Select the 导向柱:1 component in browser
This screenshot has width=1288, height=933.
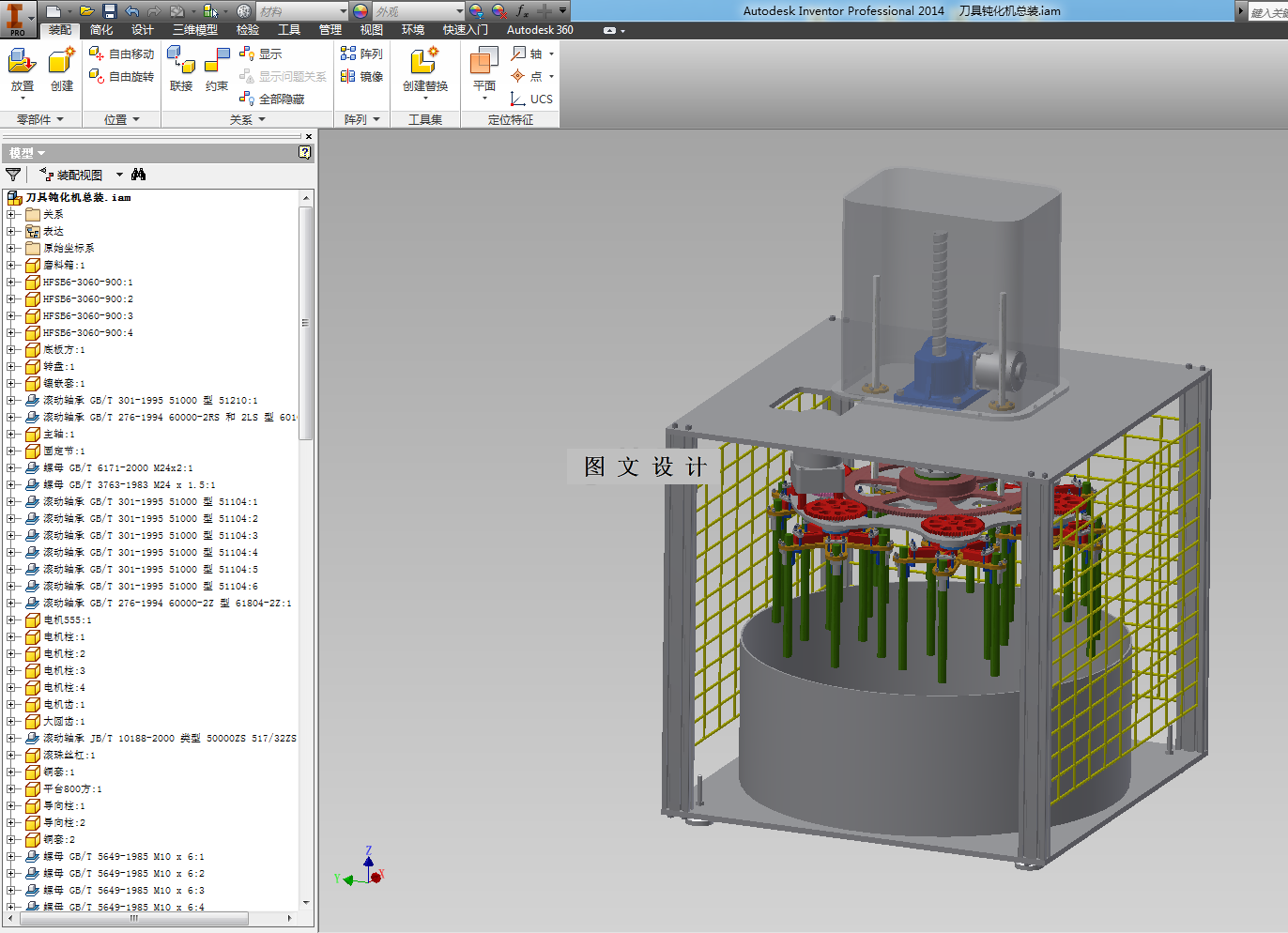[54, 806]
